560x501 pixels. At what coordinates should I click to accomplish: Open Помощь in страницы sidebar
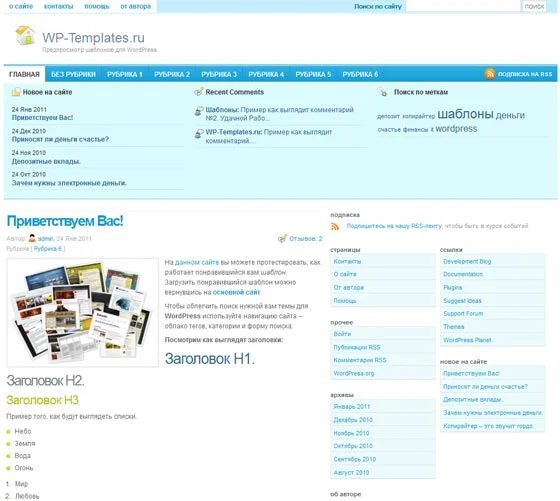[345, 301]
